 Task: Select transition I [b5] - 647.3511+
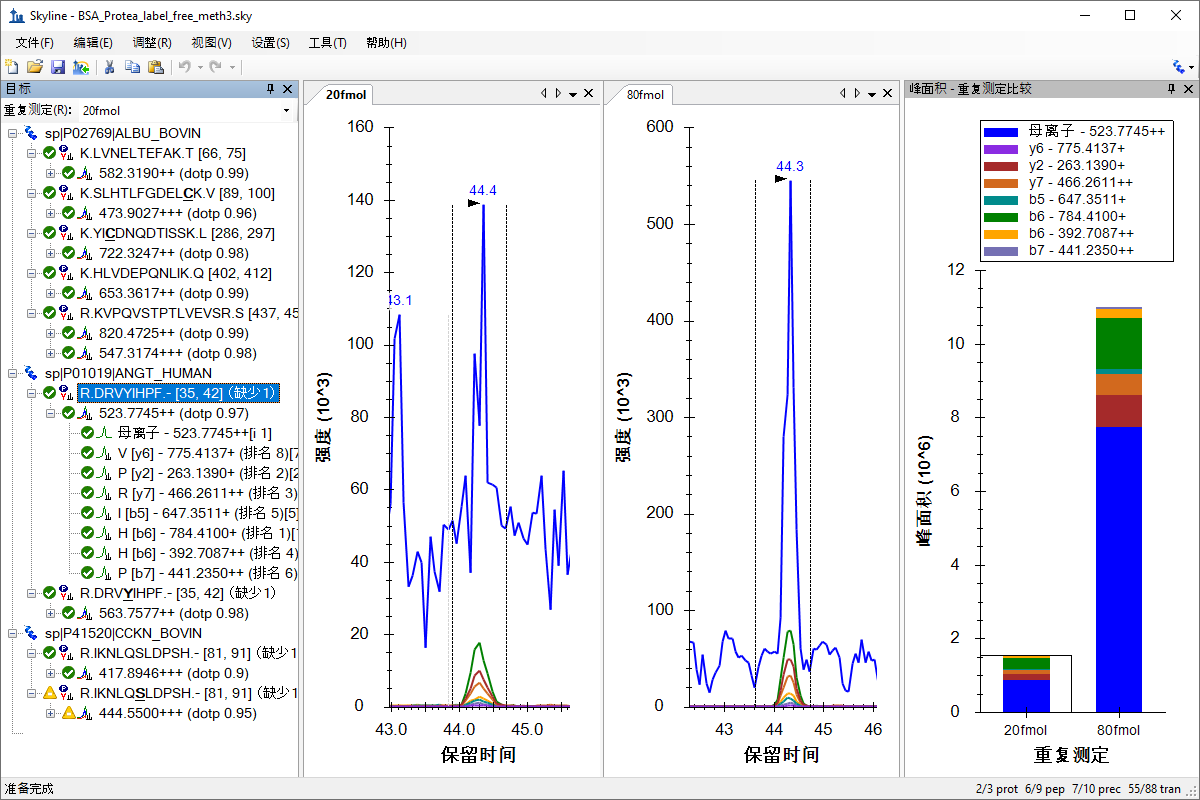(207, 513)
